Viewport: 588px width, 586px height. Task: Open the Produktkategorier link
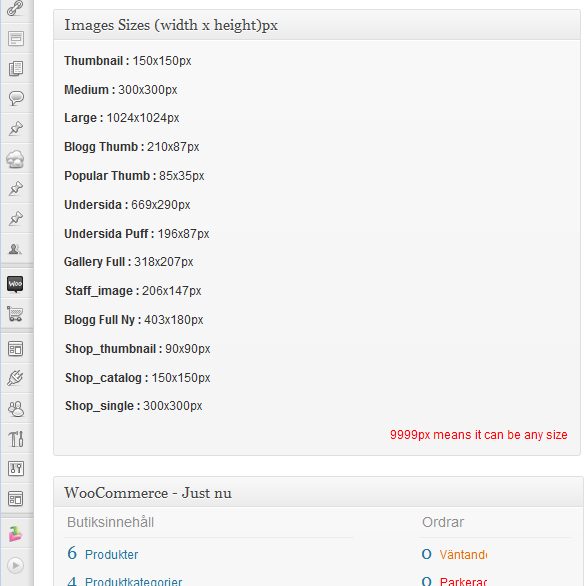pos(134,582)
